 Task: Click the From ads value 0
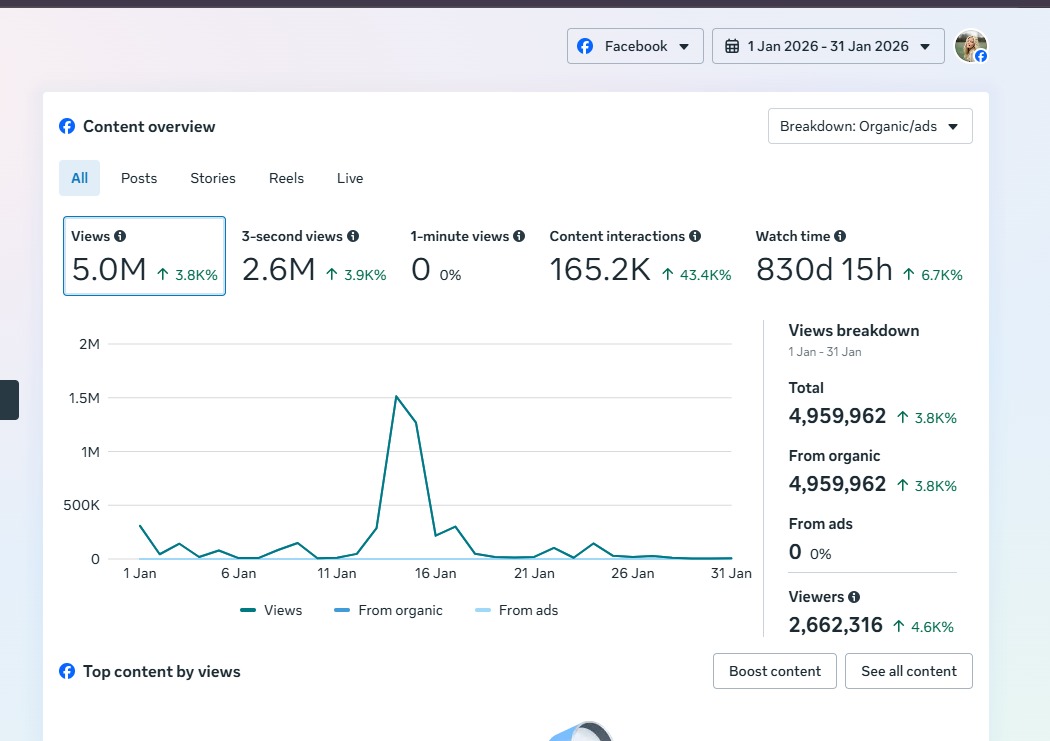tap(795, 552)
